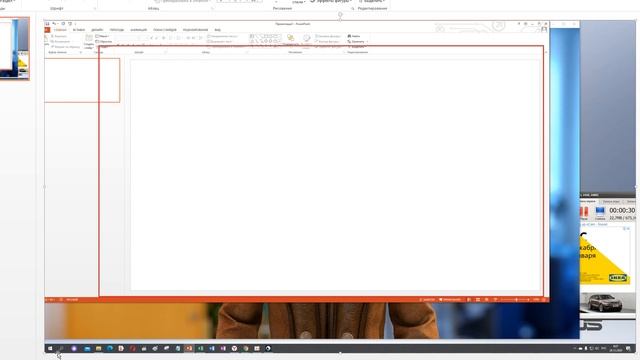Switch to Normal view icon in status bar
The height and width of the screenshot is (360, 640).
click(x=469, y=300)
